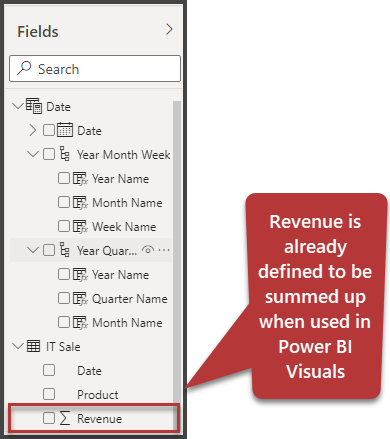Viewport: 390px width, 439px height.
Task: Click the icon beside first Month Name
Action: [x=80, y=203]
